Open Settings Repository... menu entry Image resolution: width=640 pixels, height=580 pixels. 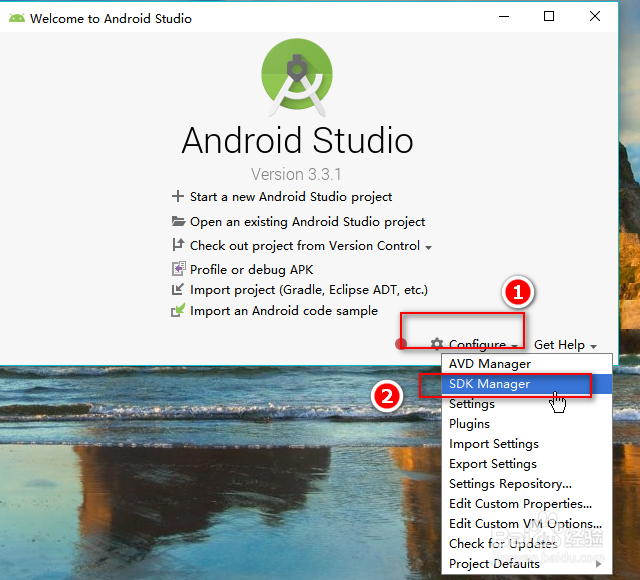[527, 484]
